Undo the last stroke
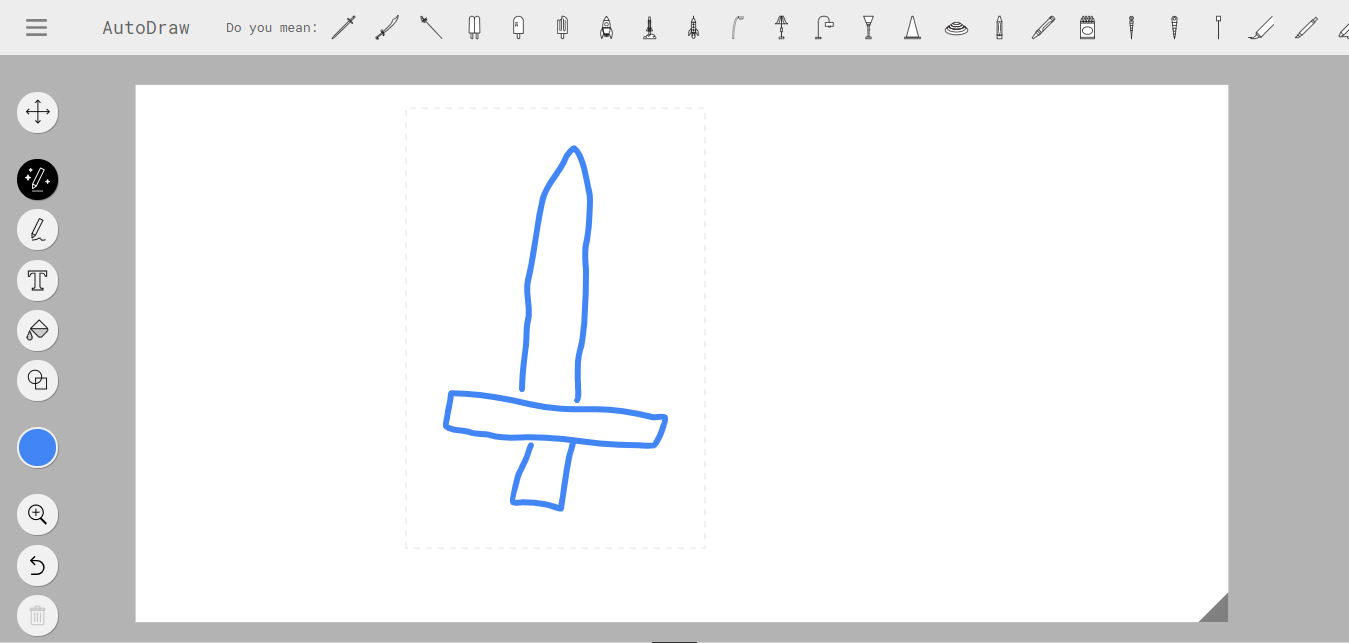Screen dimensions: 1349x643 (37, 566)
